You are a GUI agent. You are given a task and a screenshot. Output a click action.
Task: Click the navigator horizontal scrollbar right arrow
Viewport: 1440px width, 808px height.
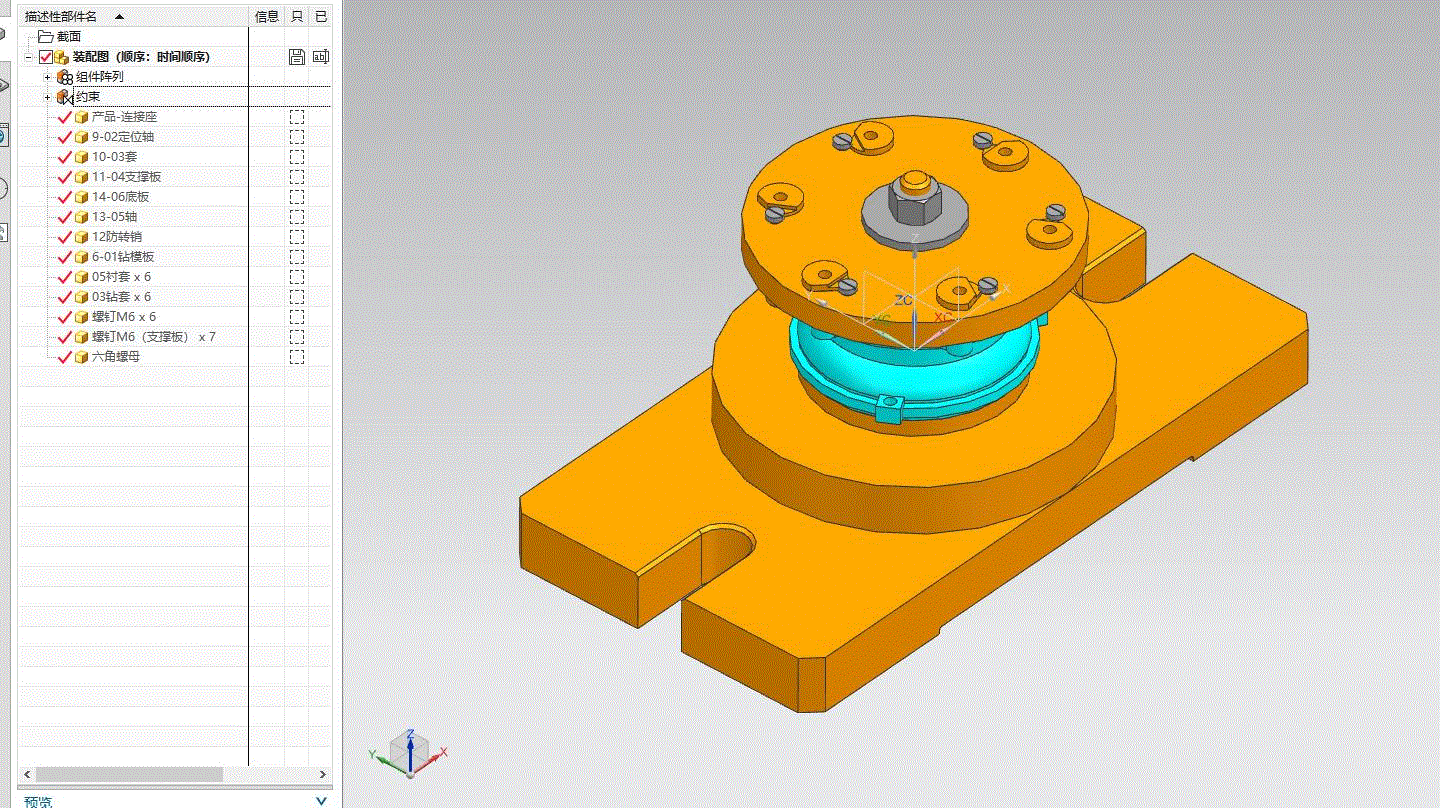coord(322,775)
